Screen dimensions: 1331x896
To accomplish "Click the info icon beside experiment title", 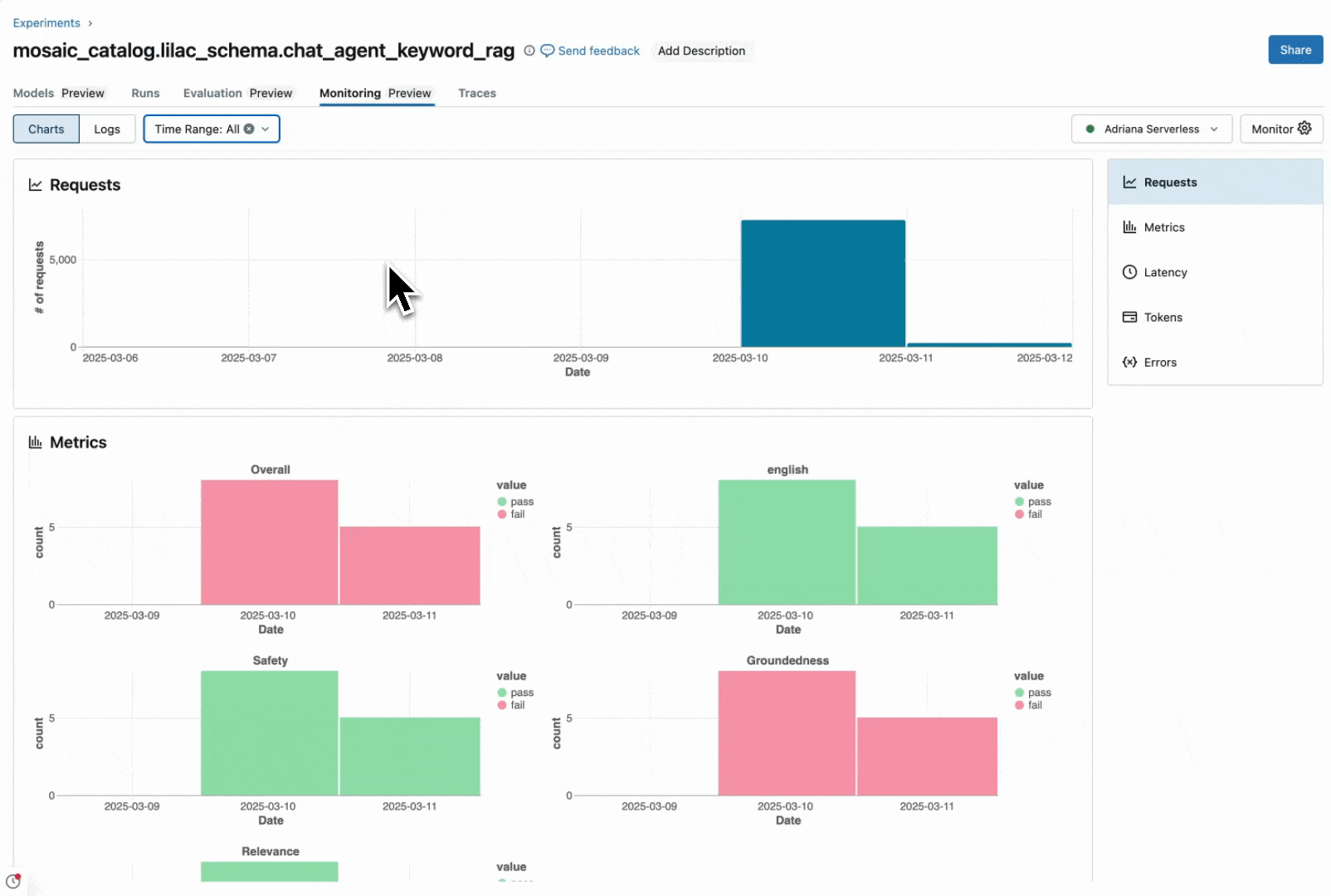I will point(529,51).
